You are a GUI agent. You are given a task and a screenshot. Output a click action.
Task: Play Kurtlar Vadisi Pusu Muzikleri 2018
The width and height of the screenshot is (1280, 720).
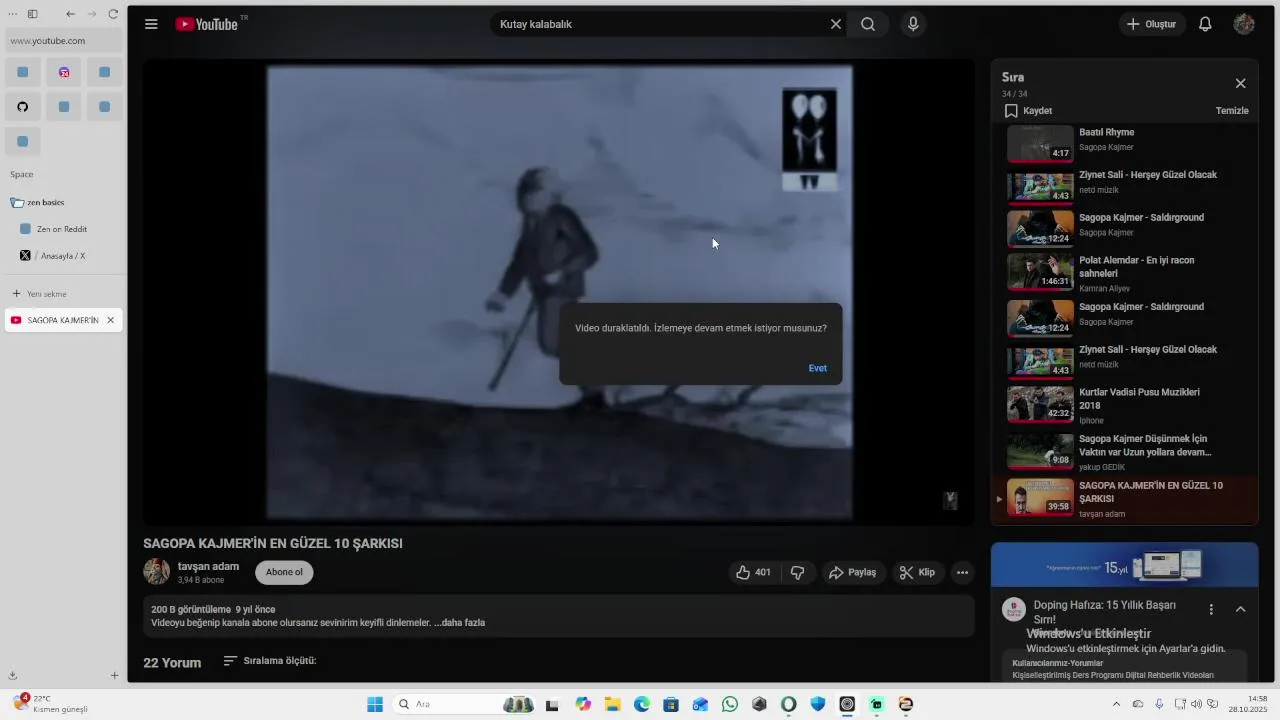pos(1123,404)
